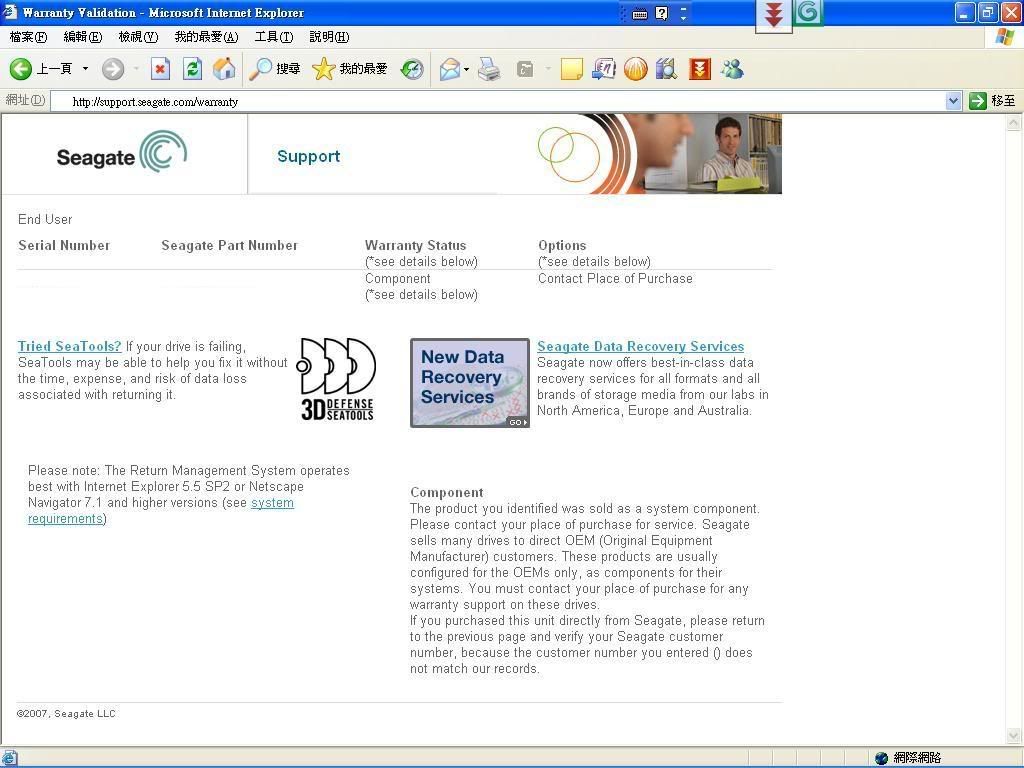
Task: Follow the Tried SeaTools? link
Action: tap(69, 346)
